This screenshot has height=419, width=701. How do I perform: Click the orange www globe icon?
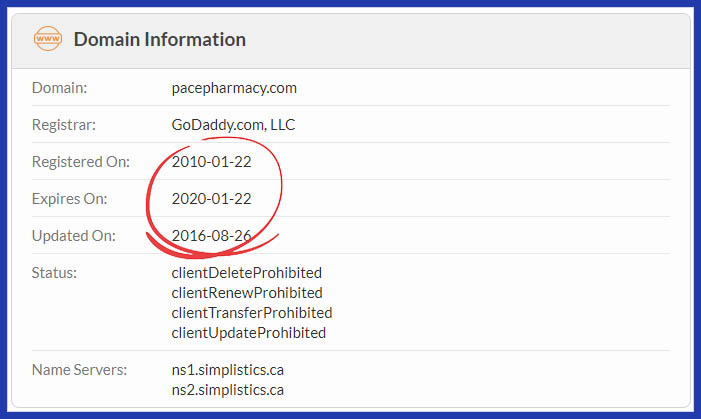pyautogui.click(x=48, y=38)
